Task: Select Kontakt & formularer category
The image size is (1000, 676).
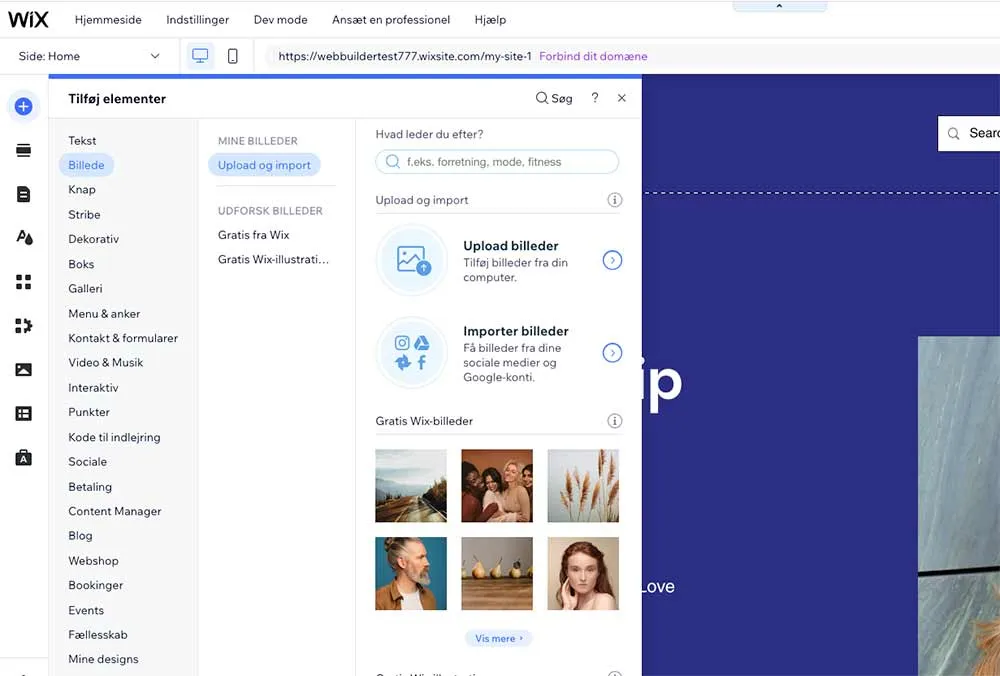Action: [x=123, y=338]
